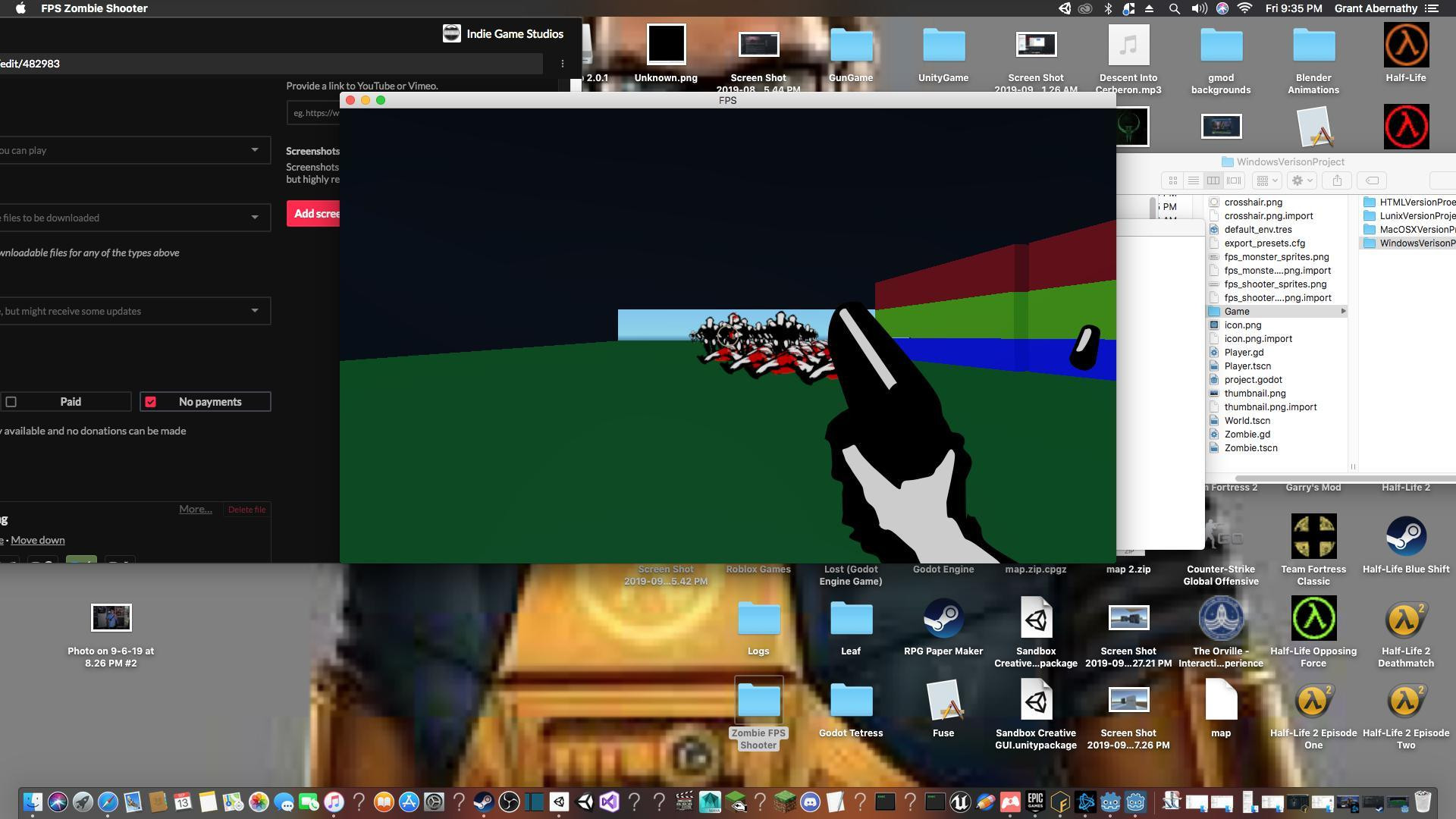Open Discord from the Dock
The image size is (1456, 819).
(810, 802)
